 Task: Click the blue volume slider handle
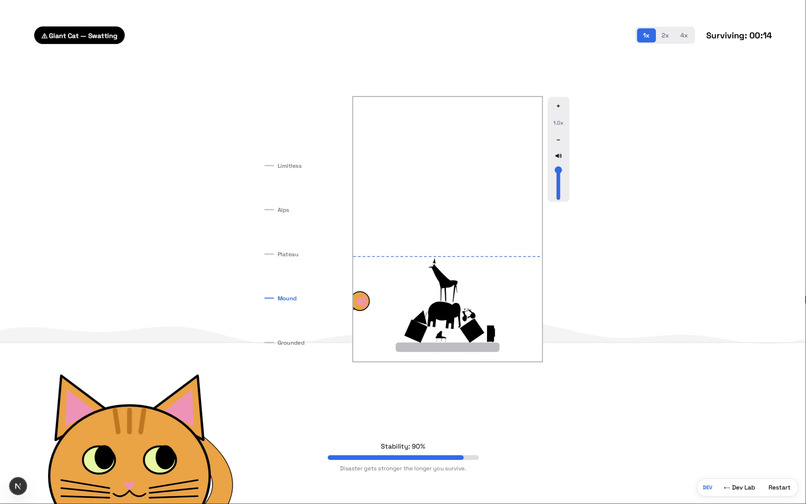(x=558, y=170)
